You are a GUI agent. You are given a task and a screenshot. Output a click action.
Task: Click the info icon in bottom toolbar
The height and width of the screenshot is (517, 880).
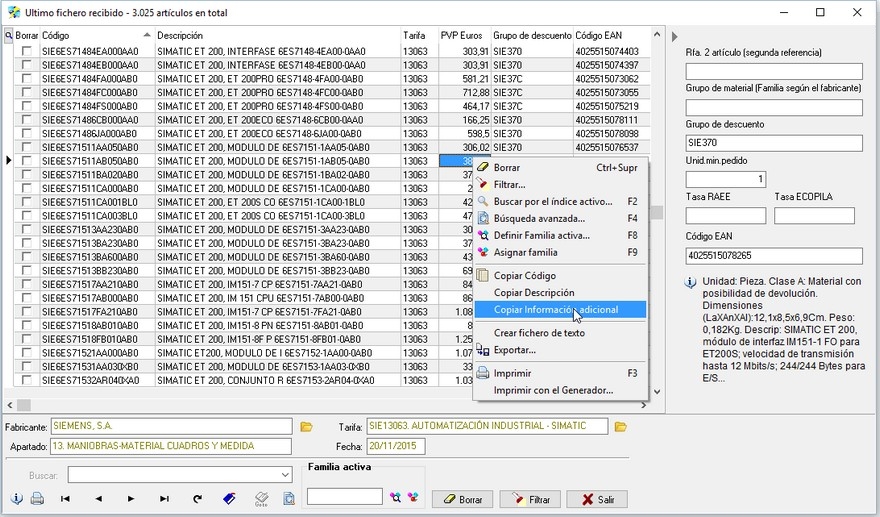[x=17, y=498]
